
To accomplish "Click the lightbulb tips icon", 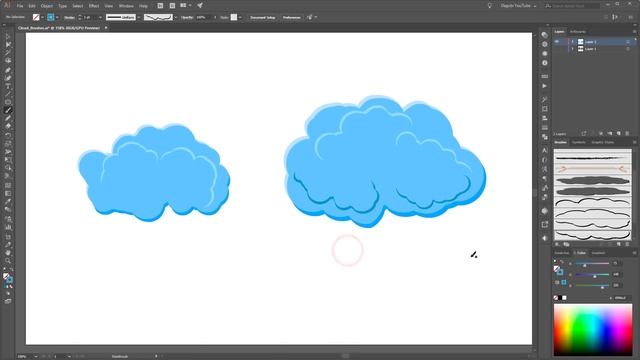I will 489,6.
